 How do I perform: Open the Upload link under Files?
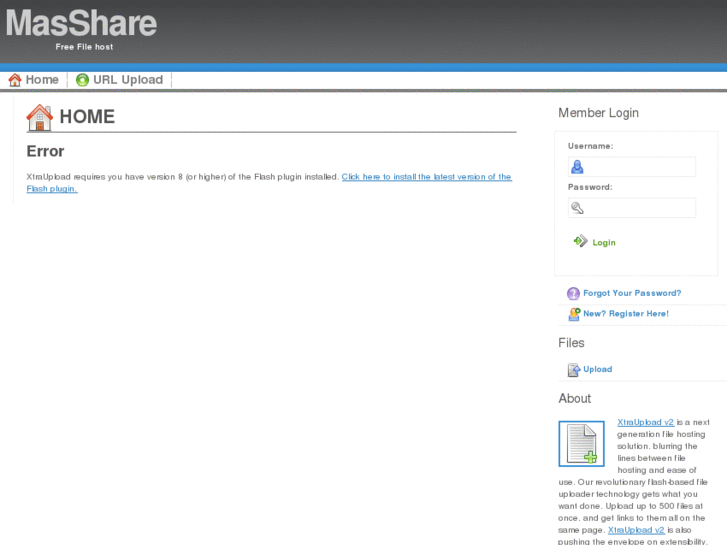[x=598, y=369]
